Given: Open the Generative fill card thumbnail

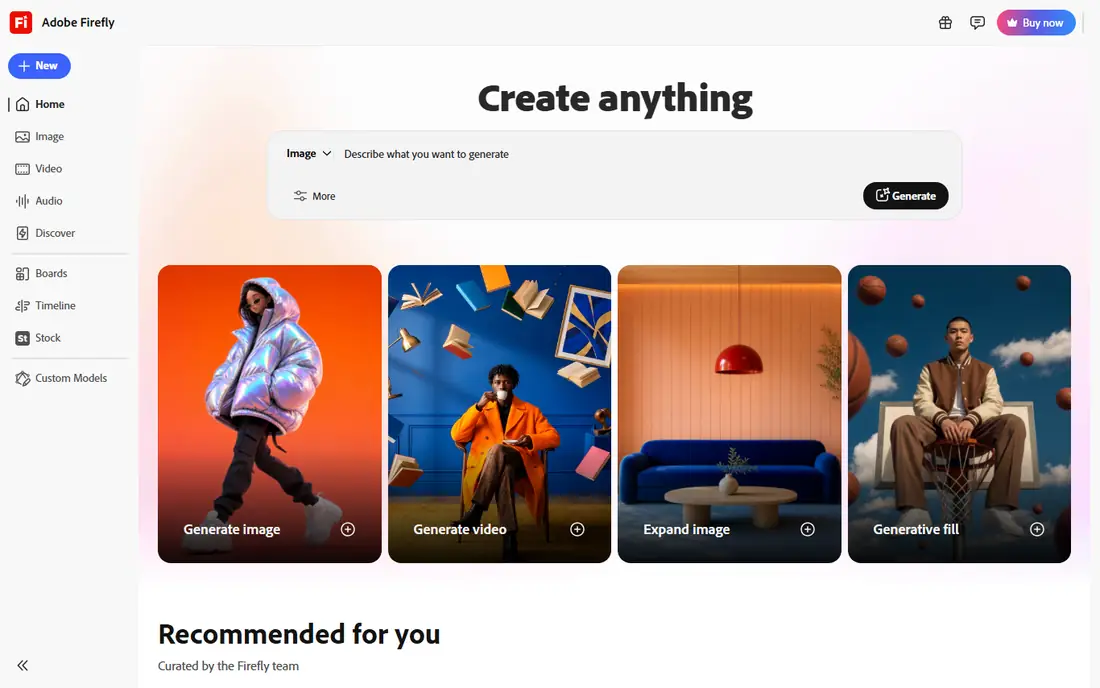Looking at the screenshot, I should [x=959, y=414].
